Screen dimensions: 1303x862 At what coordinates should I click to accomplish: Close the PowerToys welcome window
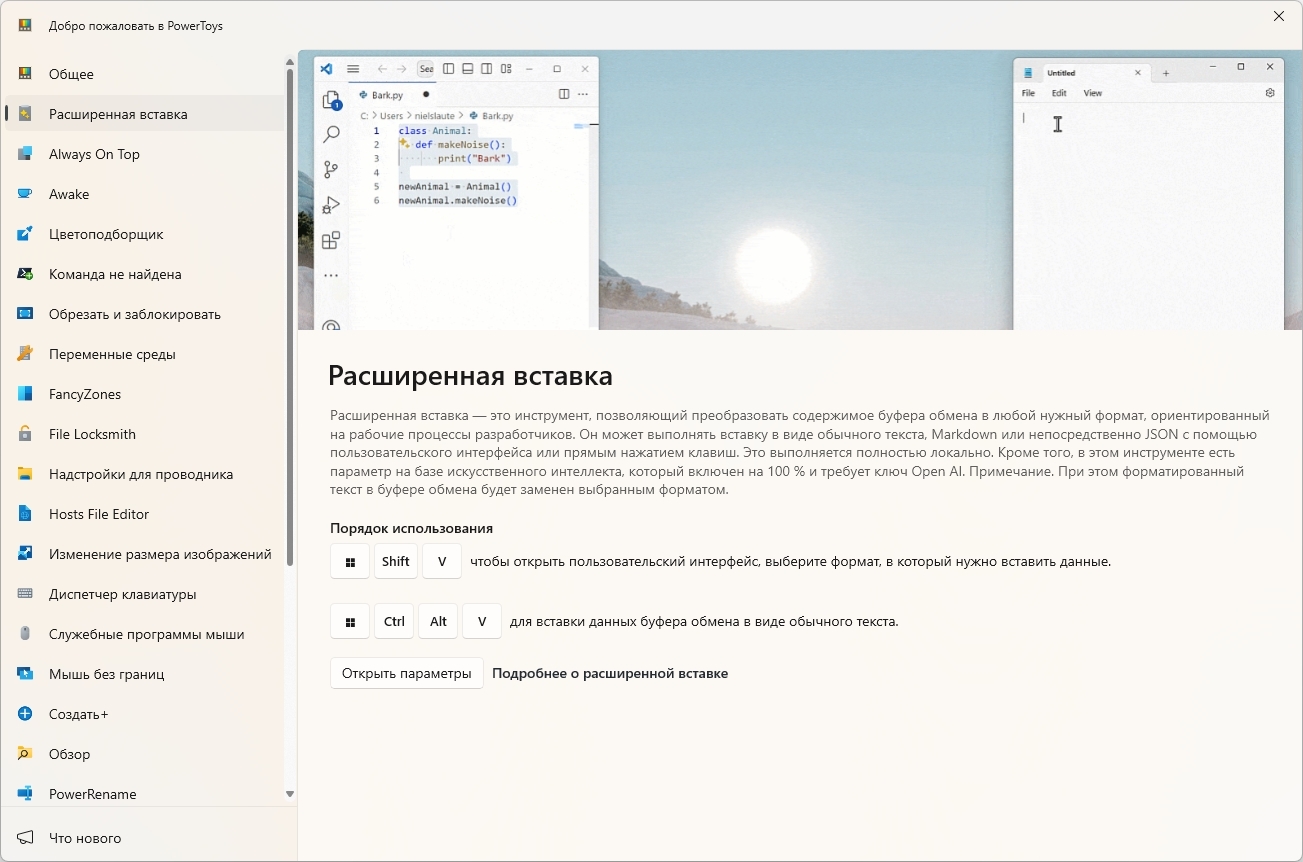pyautogui.click(x=1279, y=16)
